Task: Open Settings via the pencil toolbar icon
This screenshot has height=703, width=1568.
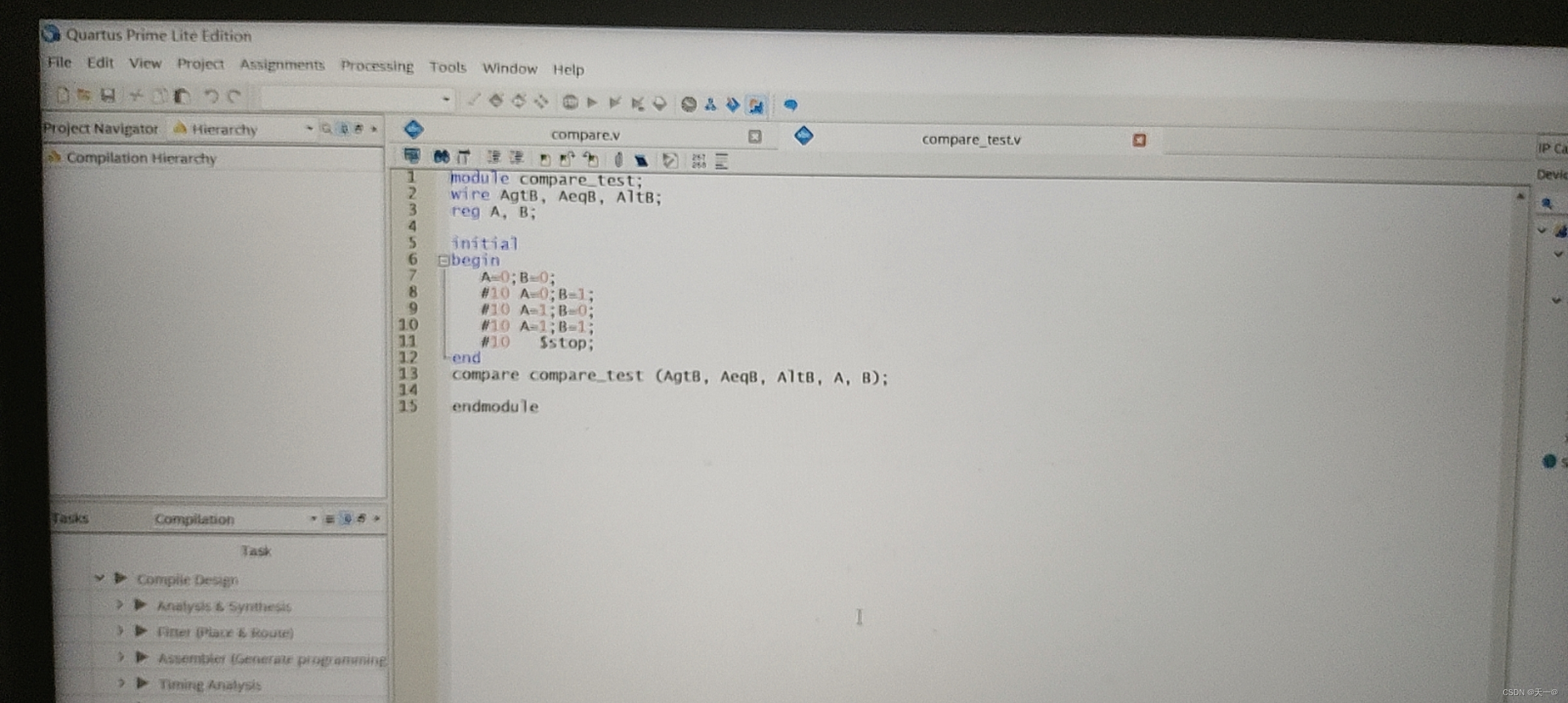Action: click(473, 100)
